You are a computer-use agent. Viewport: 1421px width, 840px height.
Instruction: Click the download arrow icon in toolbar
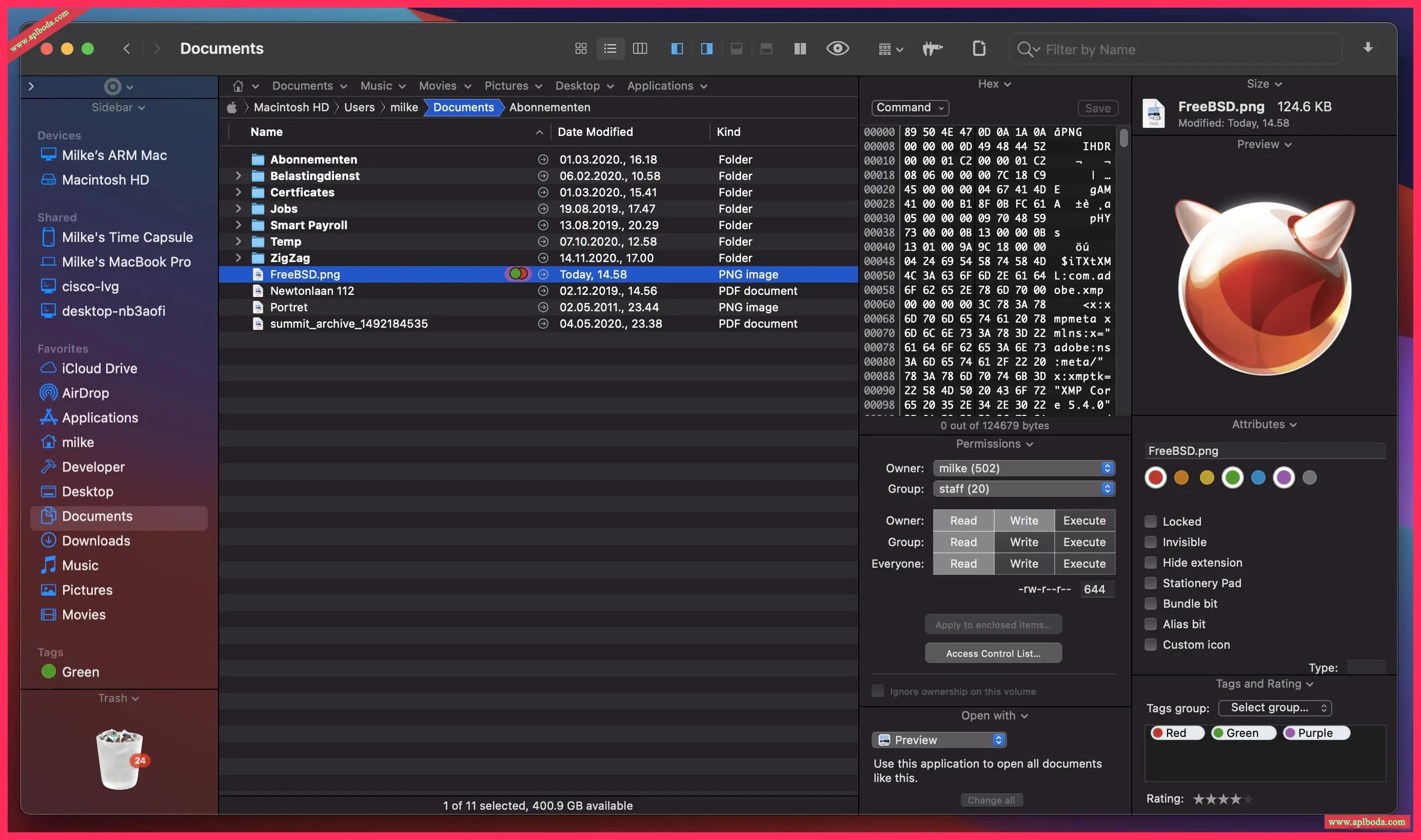[1367, 48]
